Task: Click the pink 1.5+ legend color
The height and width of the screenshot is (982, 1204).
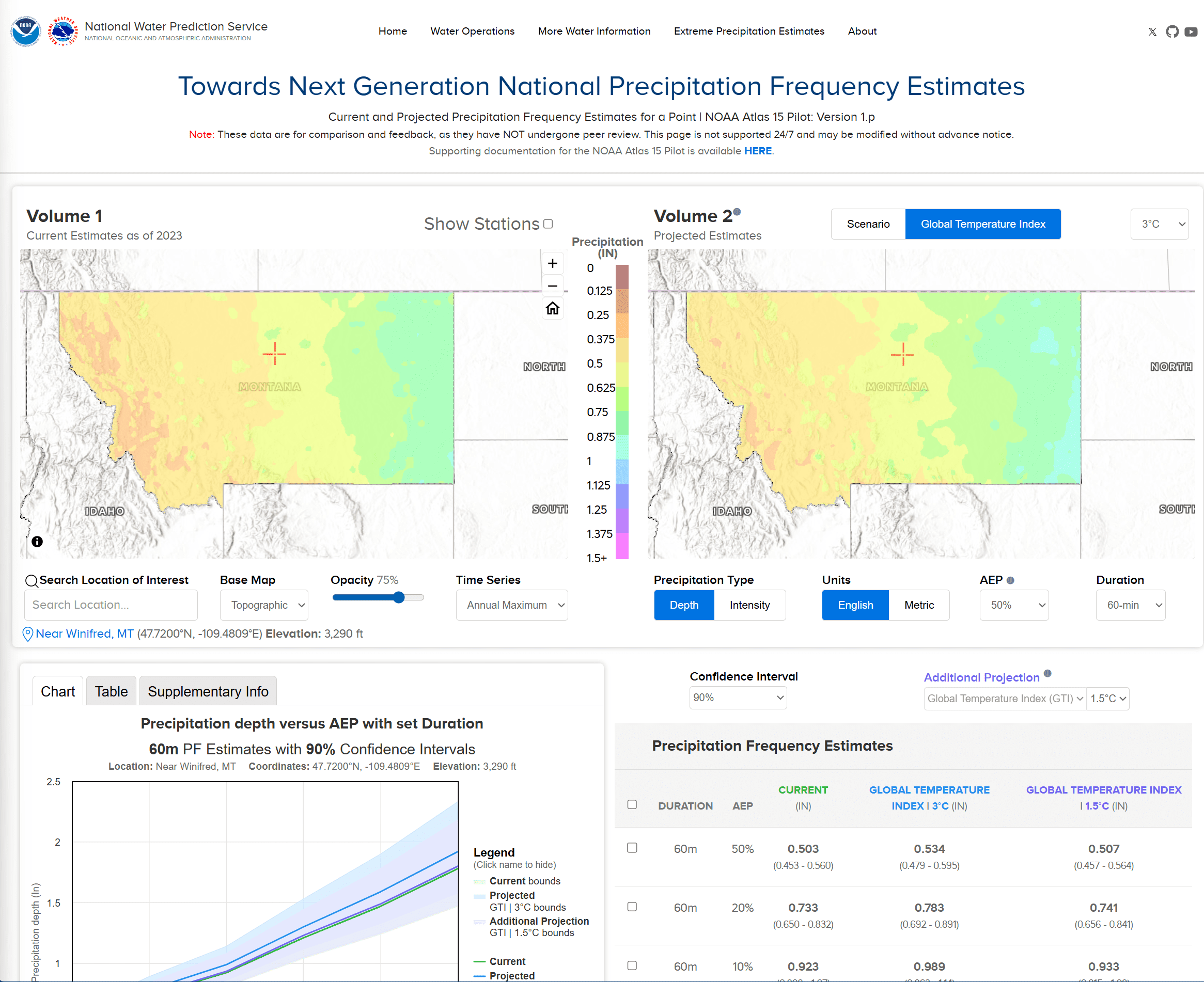Action: click(622, 546)
